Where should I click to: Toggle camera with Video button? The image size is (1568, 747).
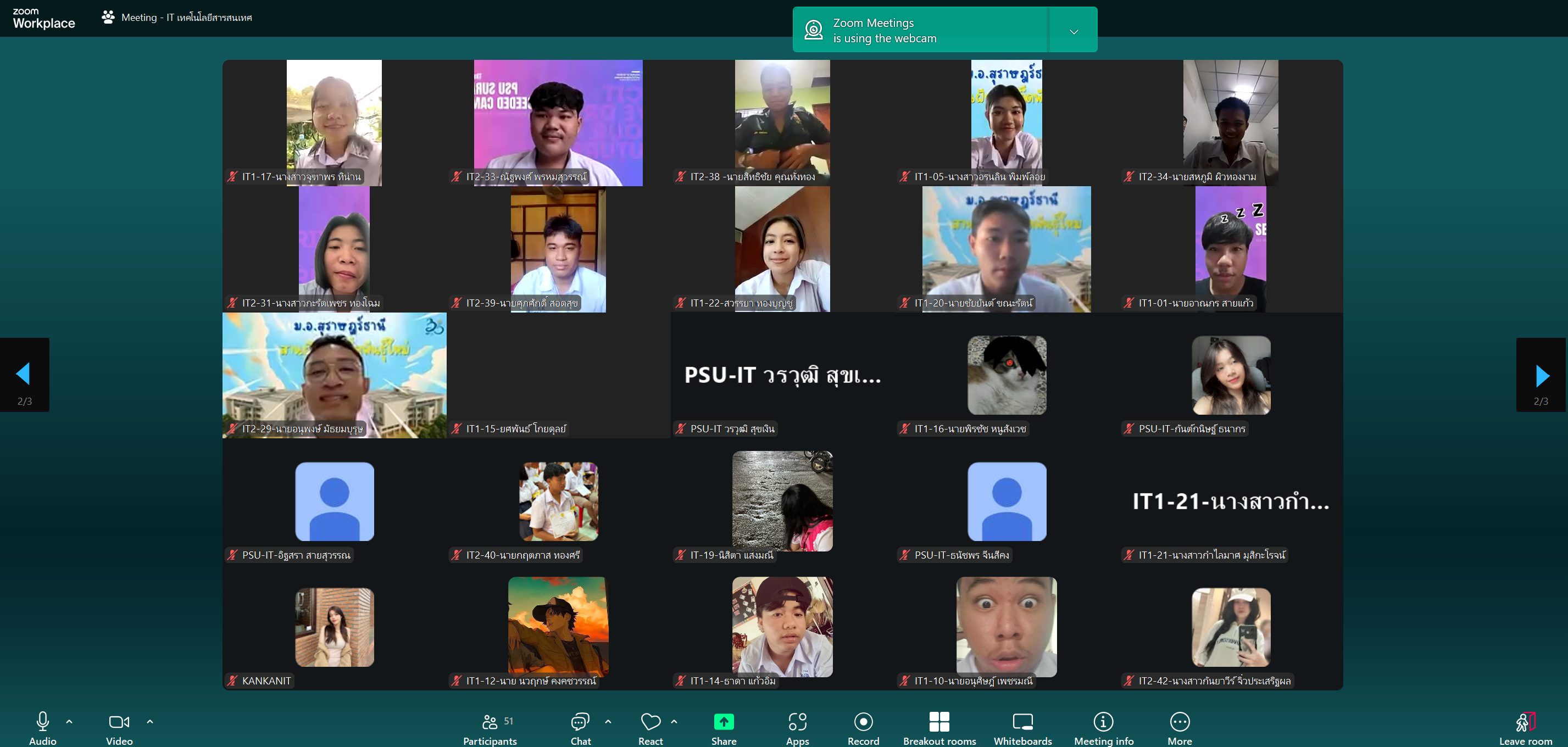[x=119, y=721]
